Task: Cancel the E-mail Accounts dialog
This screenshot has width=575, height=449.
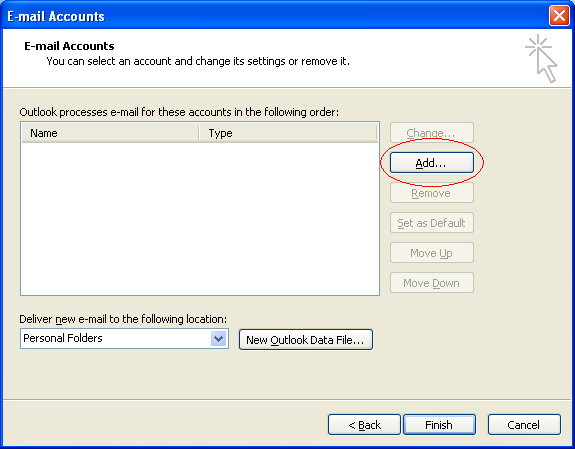Action: pyautogui.click(x=524, y=424)
